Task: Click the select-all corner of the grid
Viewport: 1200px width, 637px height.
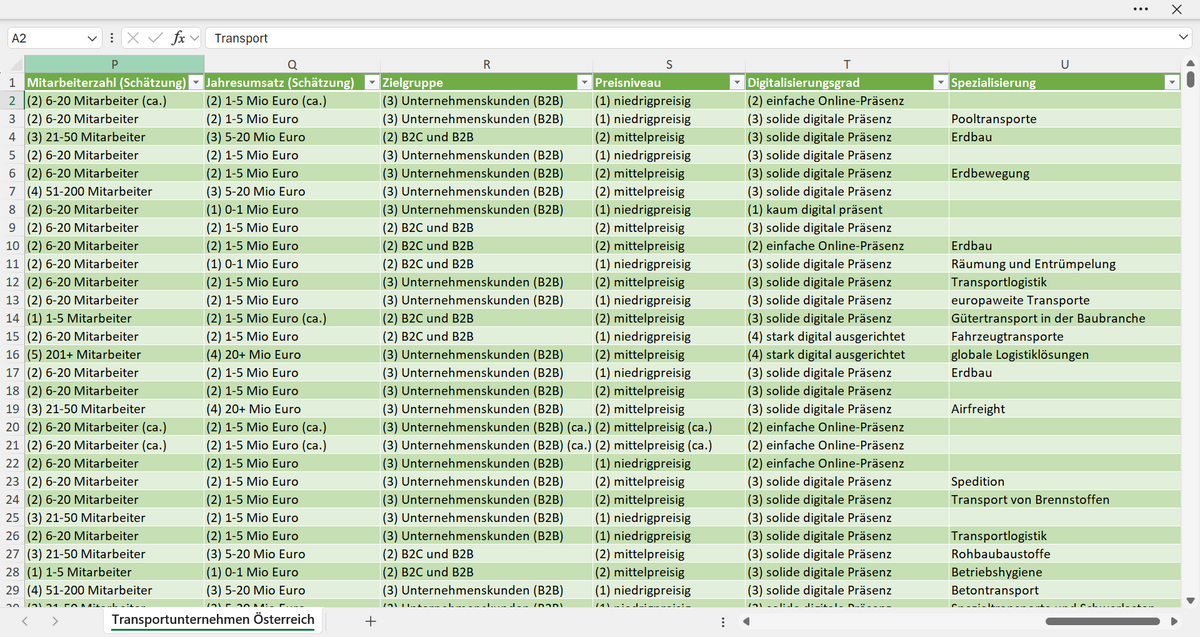Action: [12, 64]
